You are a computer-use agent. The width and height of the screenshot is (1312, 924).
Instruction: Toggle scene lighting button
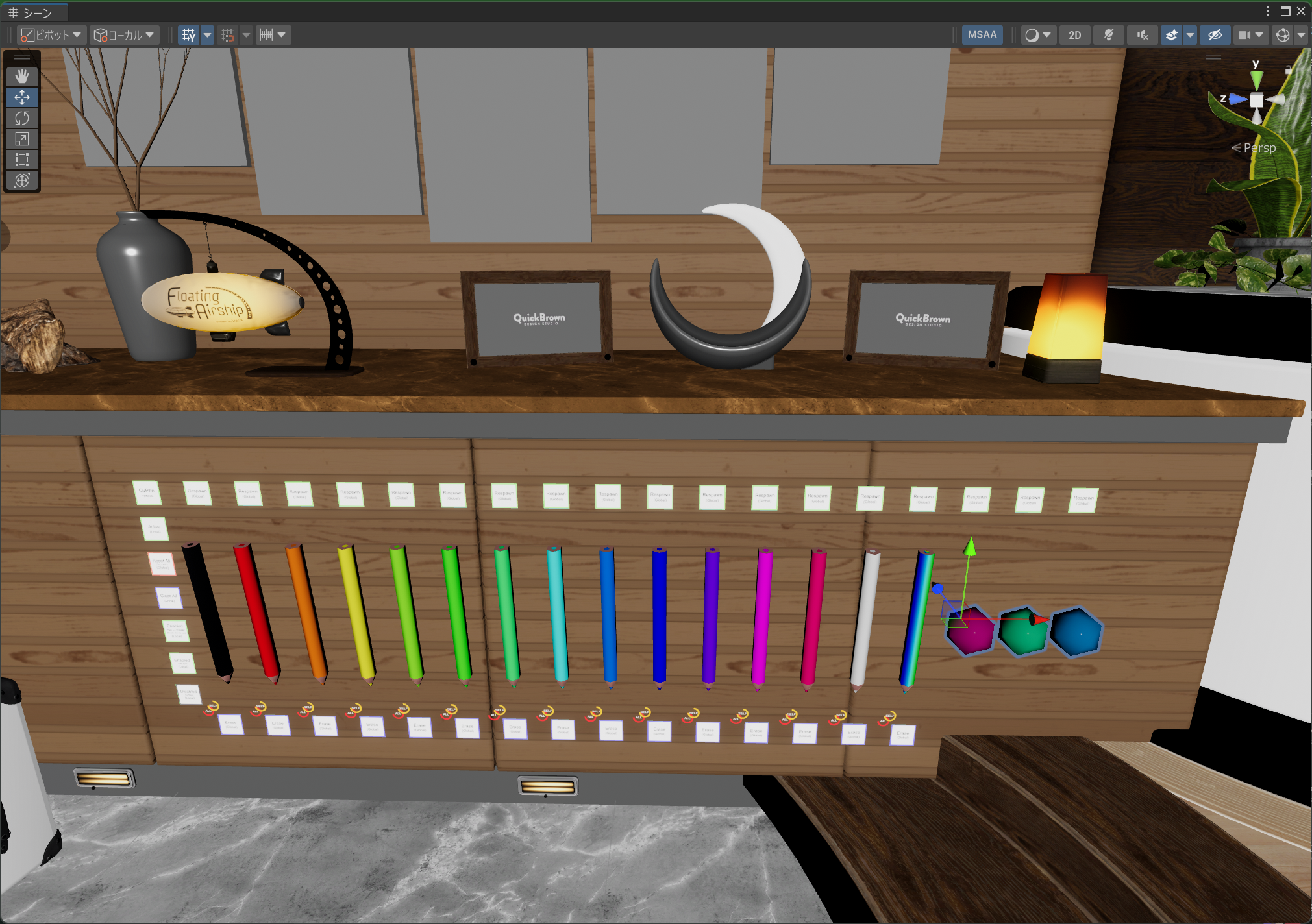[1109, 35]
